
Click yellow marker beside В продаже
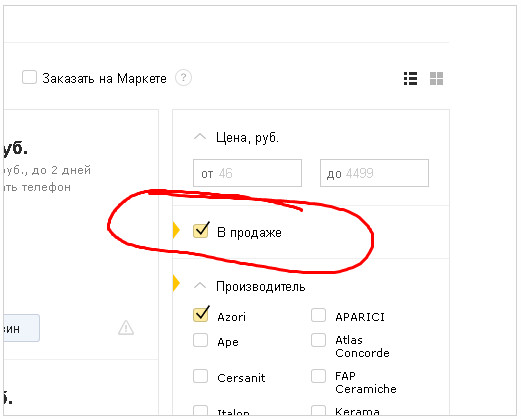coord(176,230)
